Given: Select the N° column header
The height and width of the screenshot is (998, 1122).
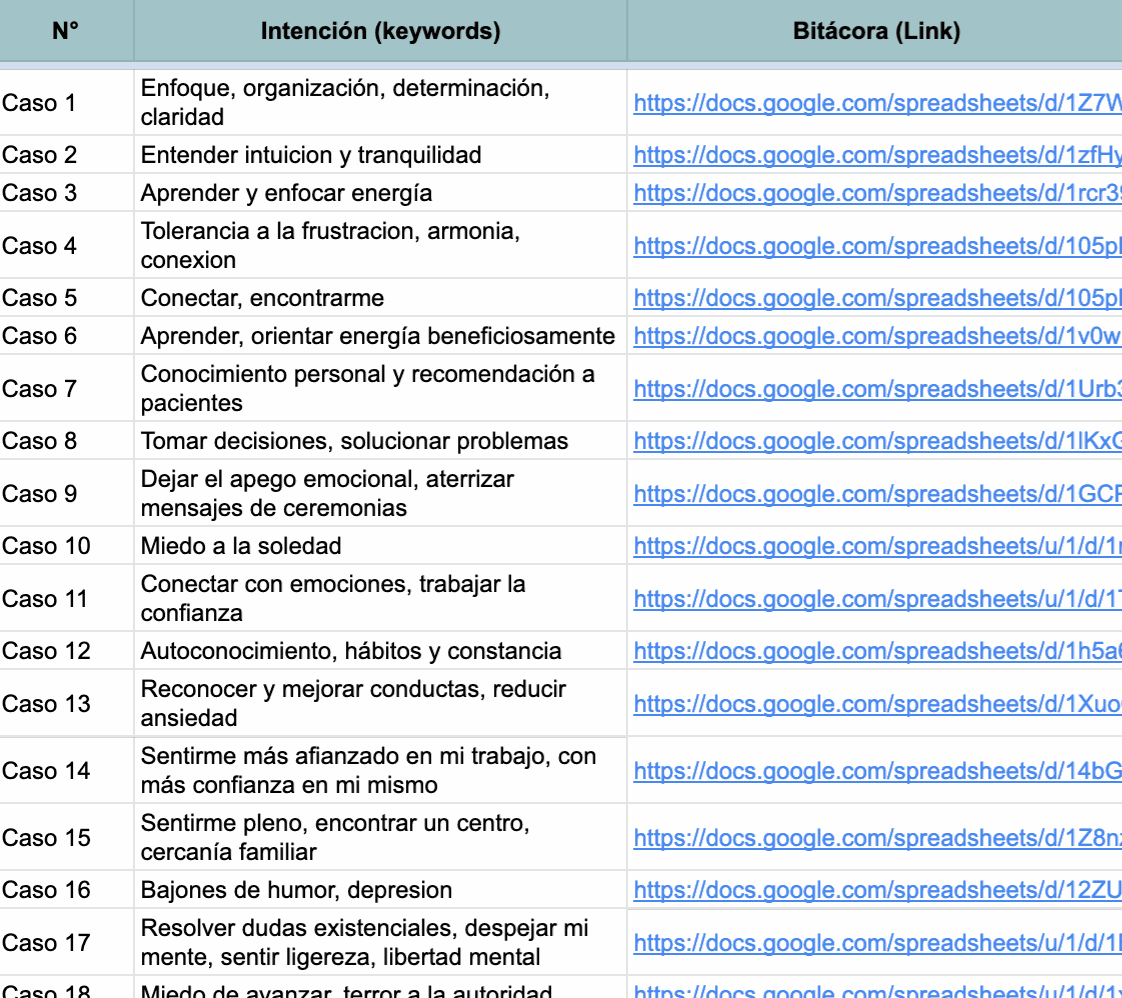Looking at the screenshot, I should [x=66, y=31].
